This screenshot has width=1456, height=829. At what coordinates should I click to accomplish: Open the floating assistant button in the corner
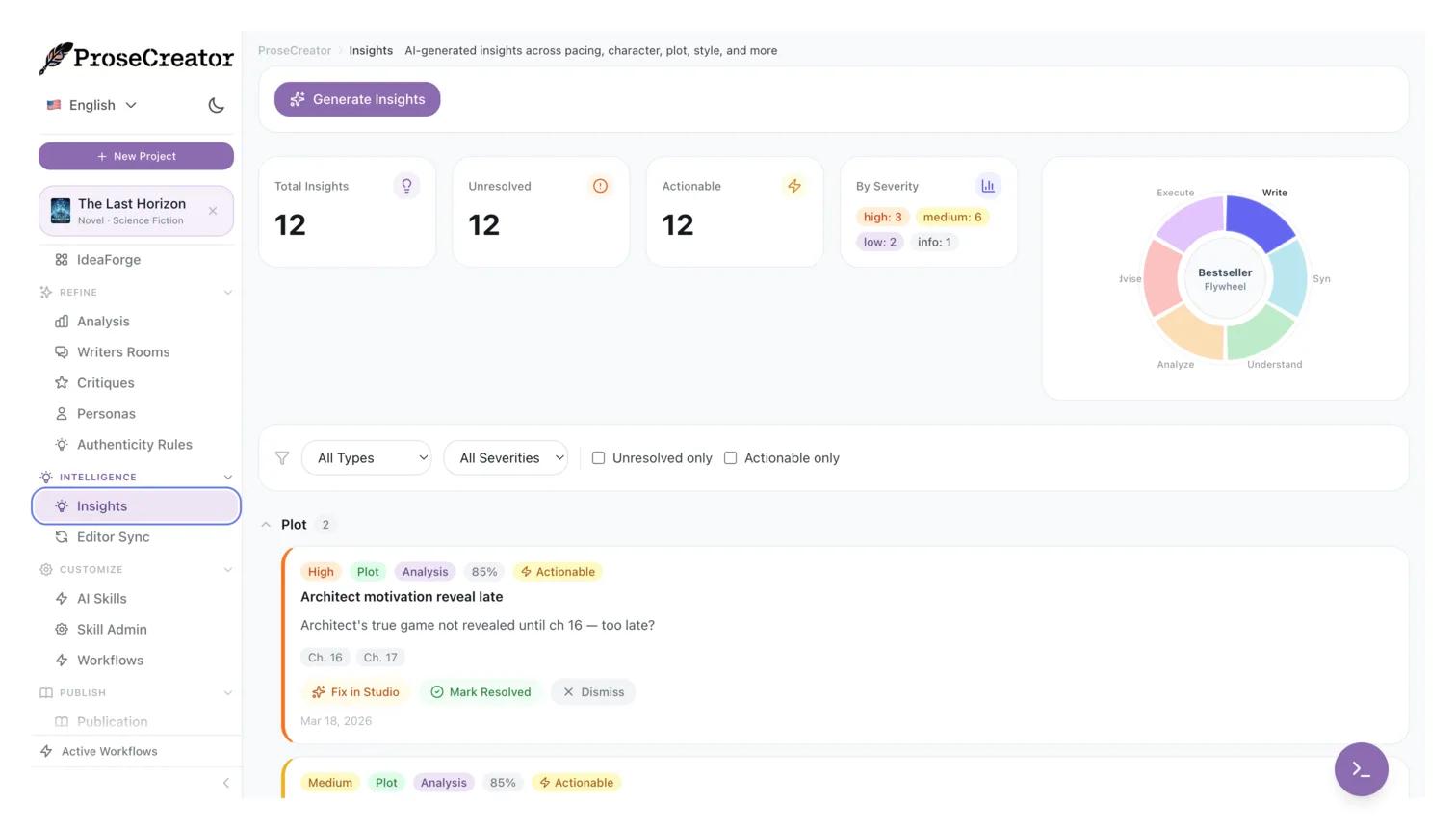tap(1361, 769)
